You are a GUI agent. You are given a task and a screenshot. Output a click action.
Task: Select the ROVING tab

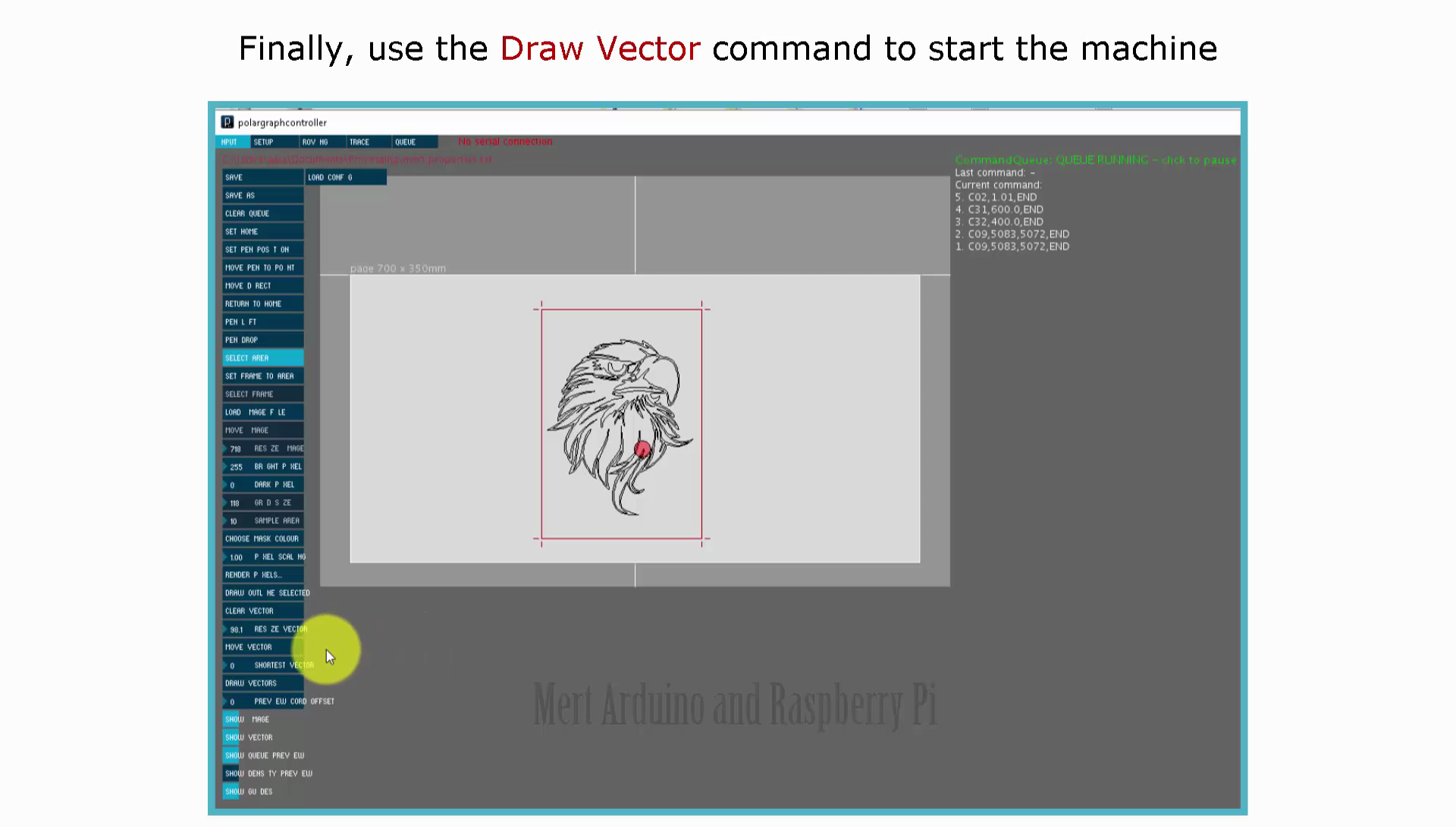317,142
